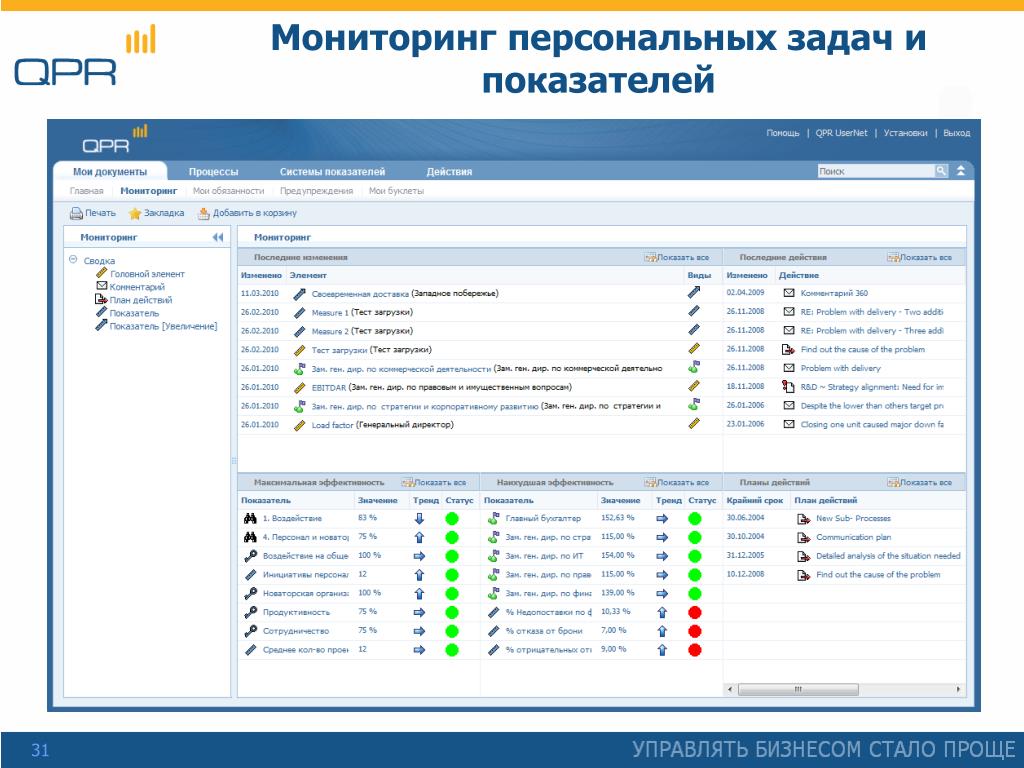This screenshot has height=768, width=1024.
Task: Select Комментарий in the tree
Action: [x=137, y=287]
